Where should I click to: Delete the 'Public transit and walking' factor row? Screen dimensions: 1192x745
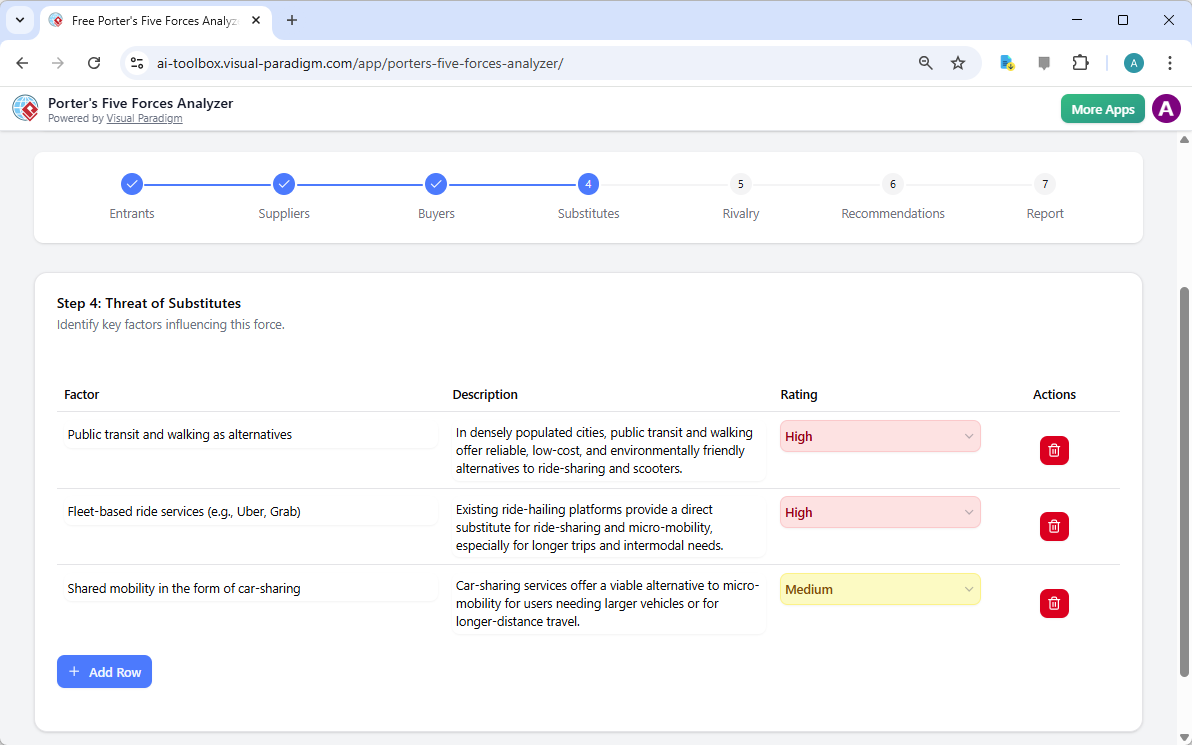point(1054,450)
